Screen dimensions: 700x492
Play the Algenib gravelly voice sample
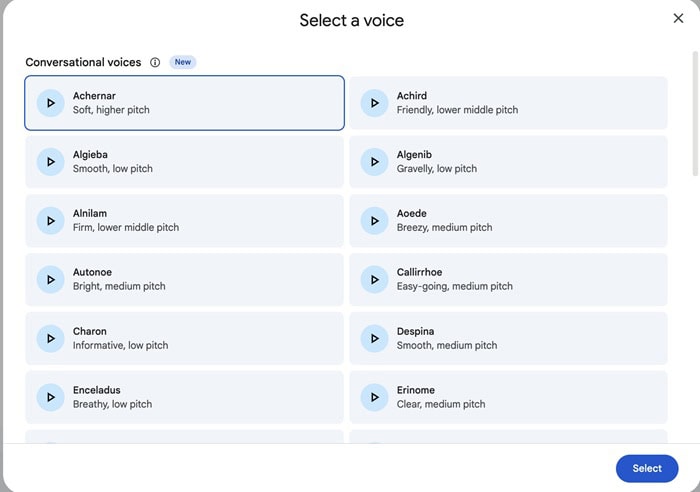[x=374, y=162]
